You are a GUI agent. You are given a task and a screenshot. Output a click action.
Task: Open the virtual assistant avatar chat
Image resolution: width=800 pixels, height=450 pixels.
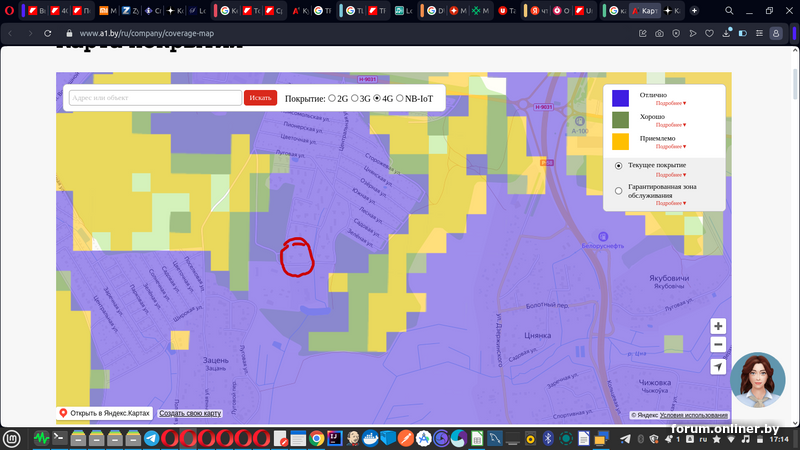coord(758,380)
